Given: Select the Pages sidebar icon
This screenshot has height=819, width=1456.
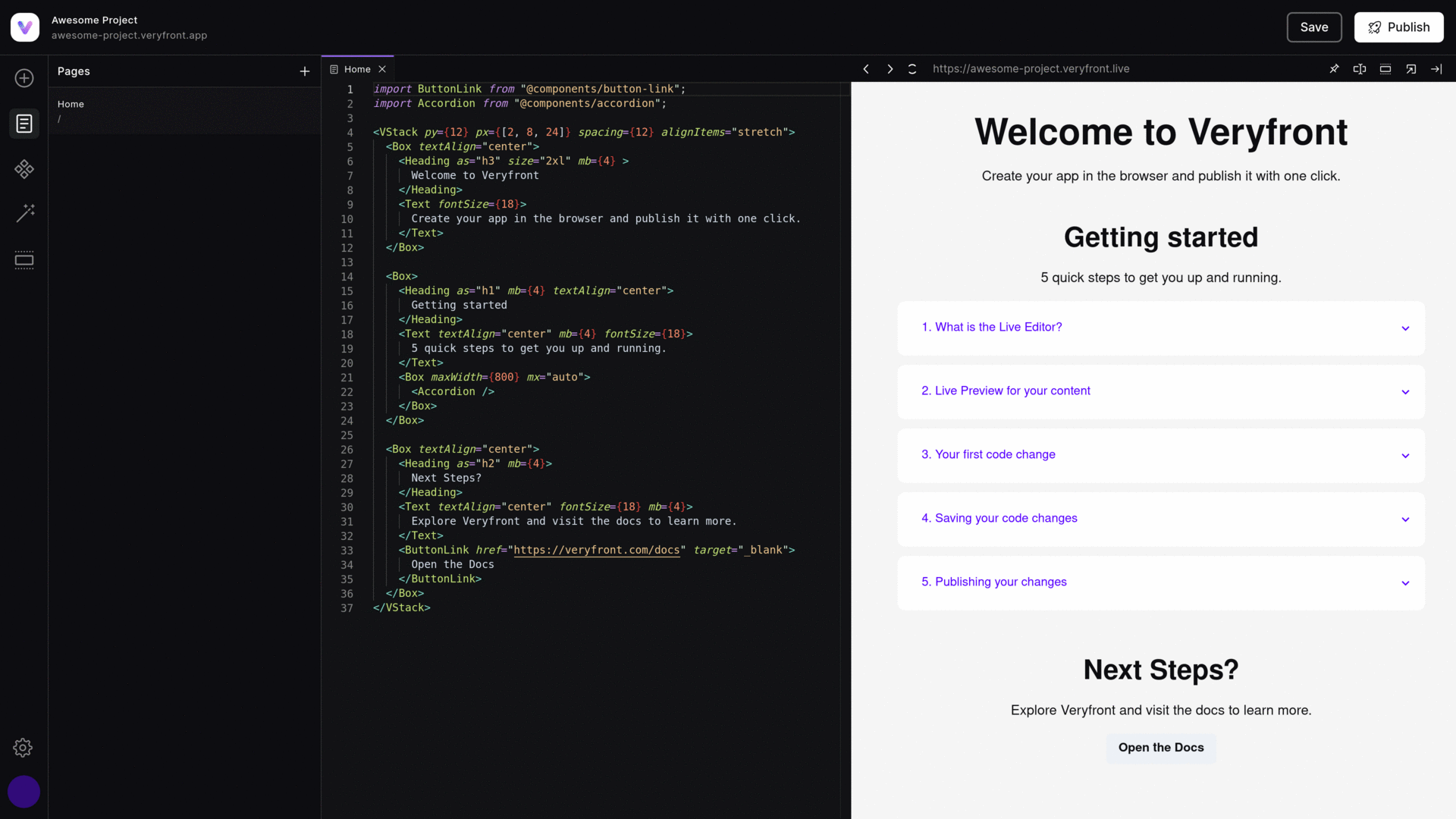Looking at the screenshot, I should tap(24, 123).
